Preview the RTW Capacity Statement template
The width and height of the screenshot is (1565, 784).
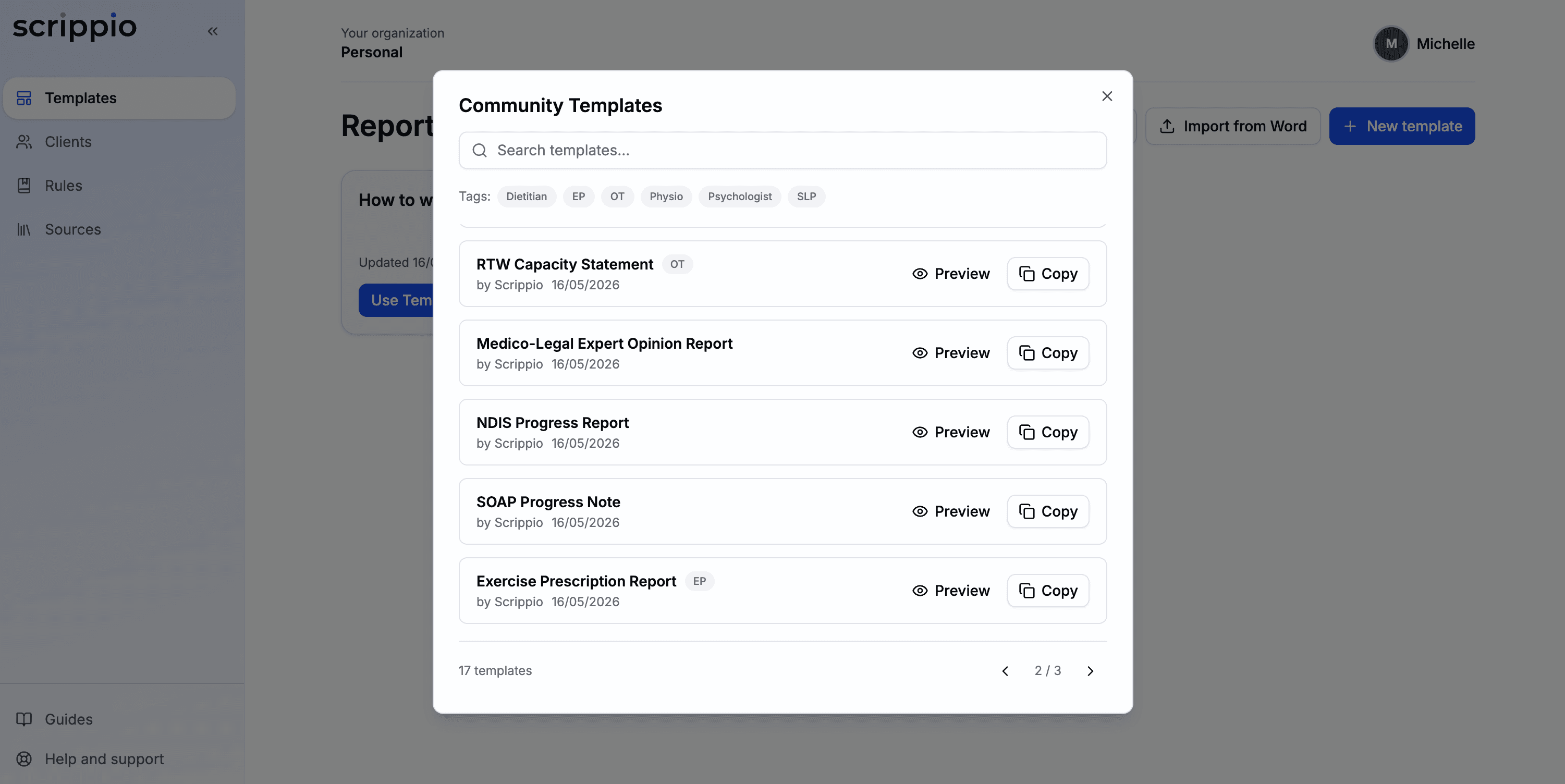click(951, 274)
